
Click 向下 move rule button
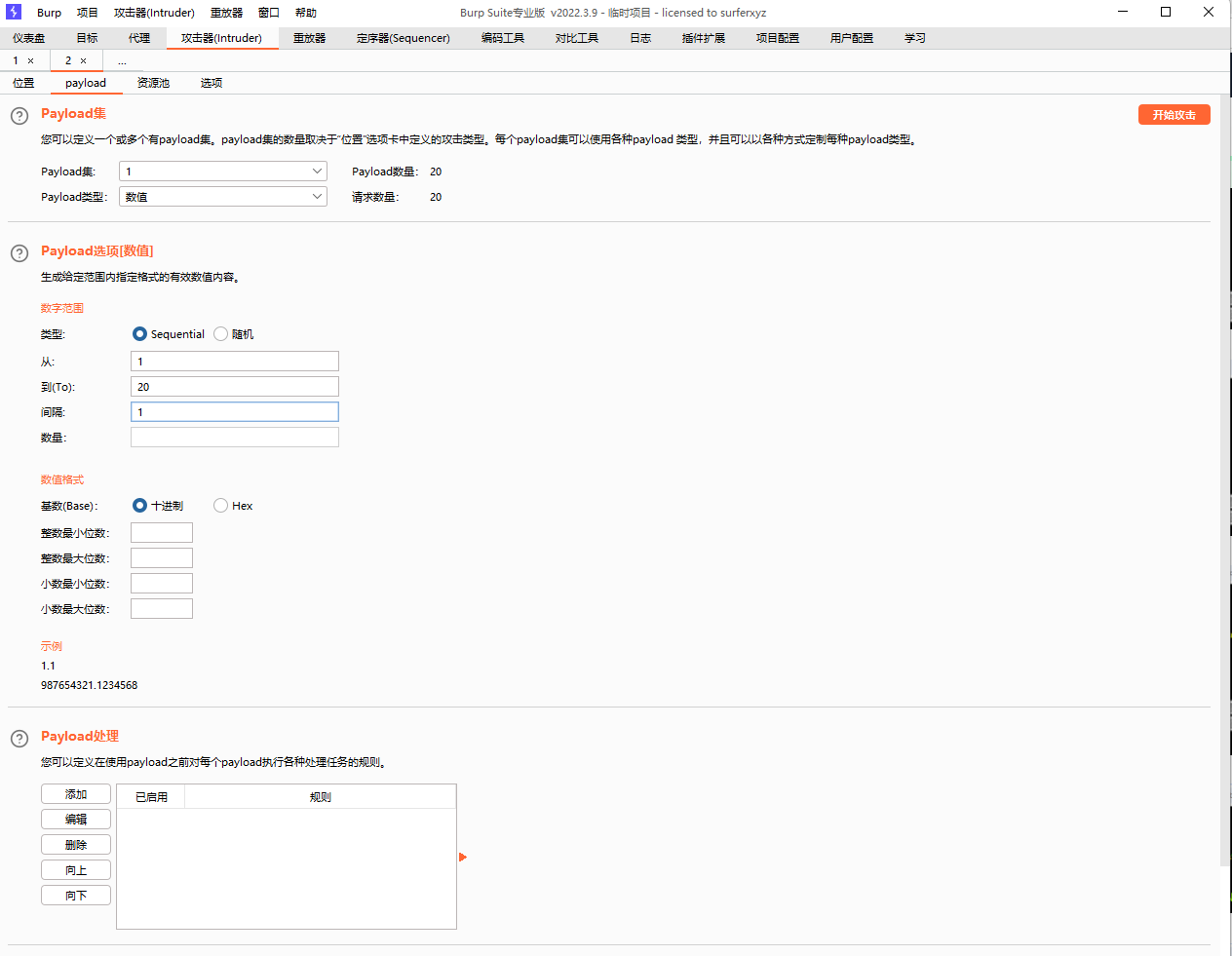(x=76, y=896)
